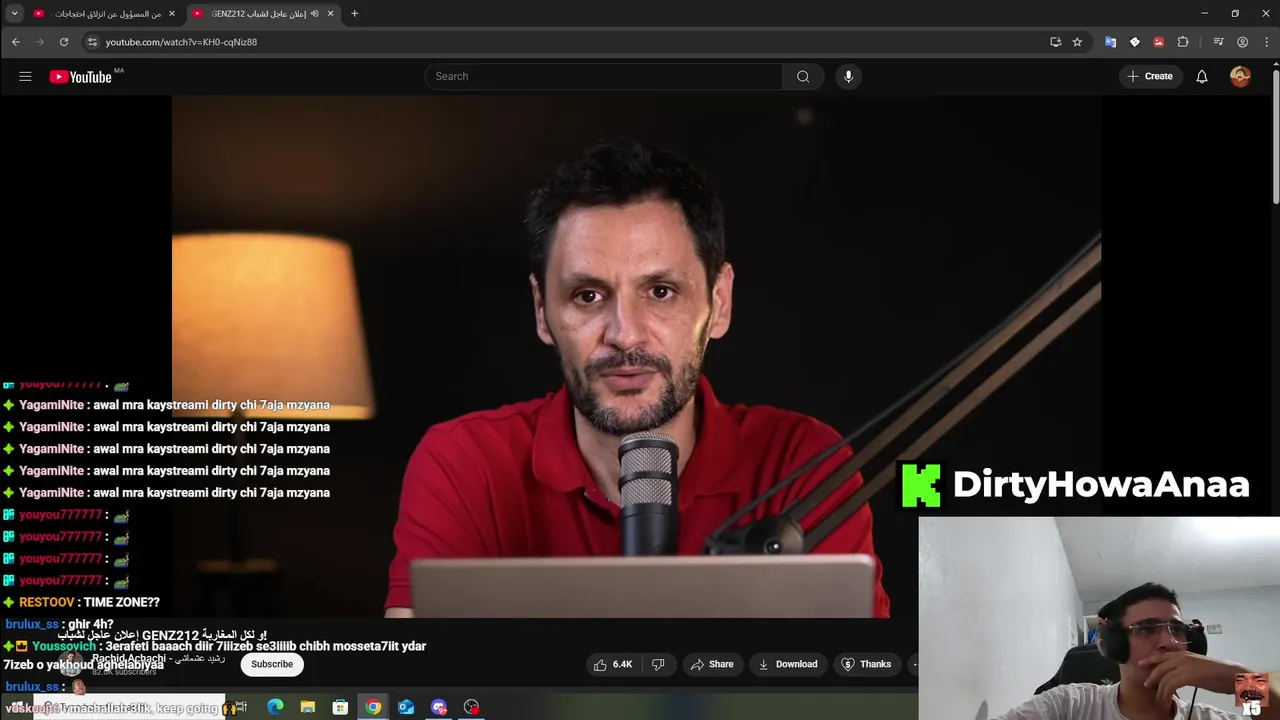Open the YouTube guide hamburger menu
Screen dimensions: 1280x720
[x=25, y=76]
